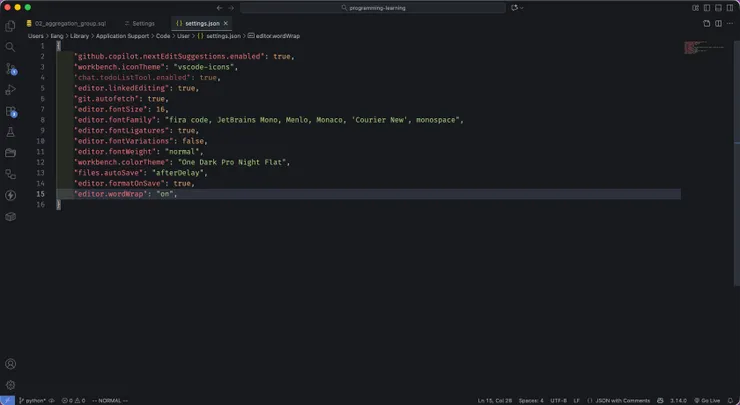Change the UTF-8 file encoding

pyautogui.click(x=558, y=400)
